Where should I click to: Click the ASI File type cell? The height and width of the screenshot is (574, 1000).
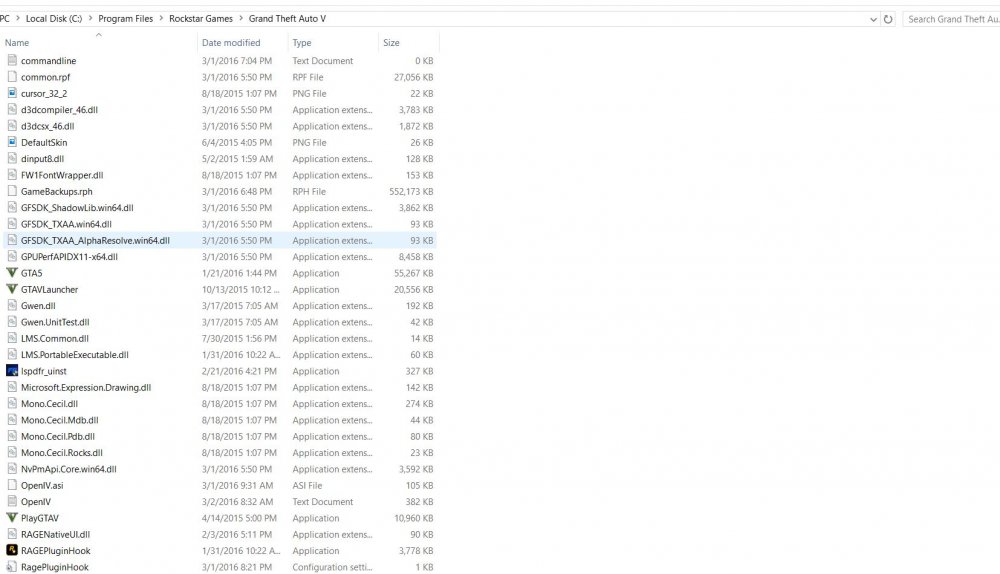point(307,485)
